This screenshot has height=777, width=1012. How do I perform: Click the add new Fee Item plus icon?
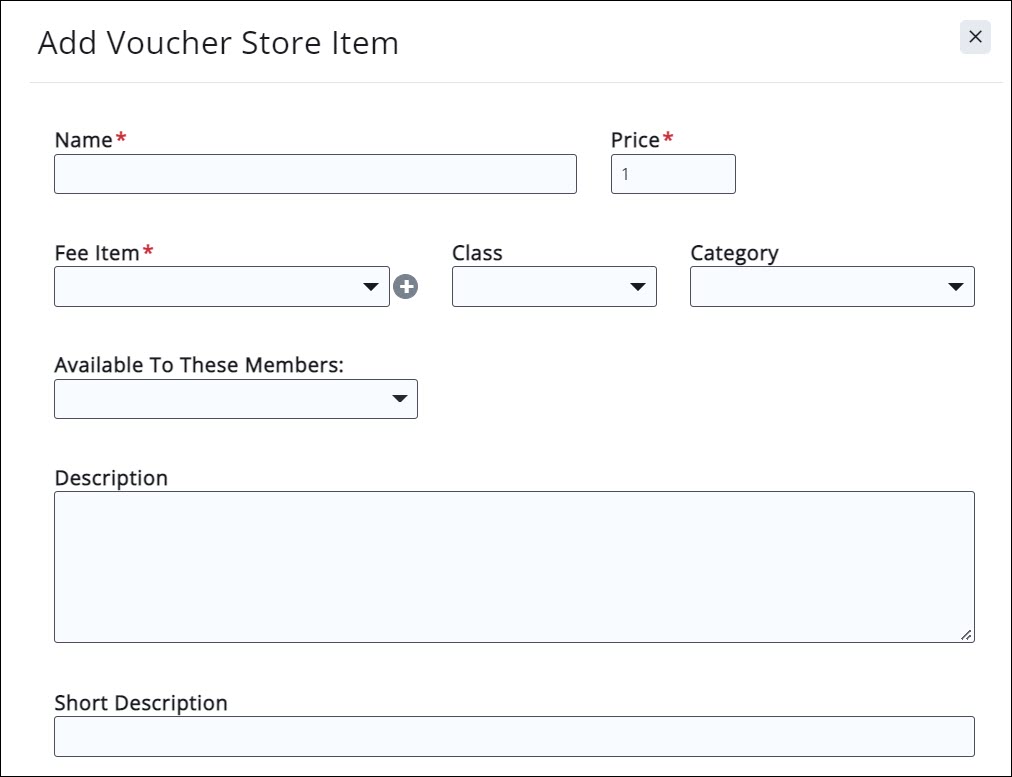tap(406, 287)
